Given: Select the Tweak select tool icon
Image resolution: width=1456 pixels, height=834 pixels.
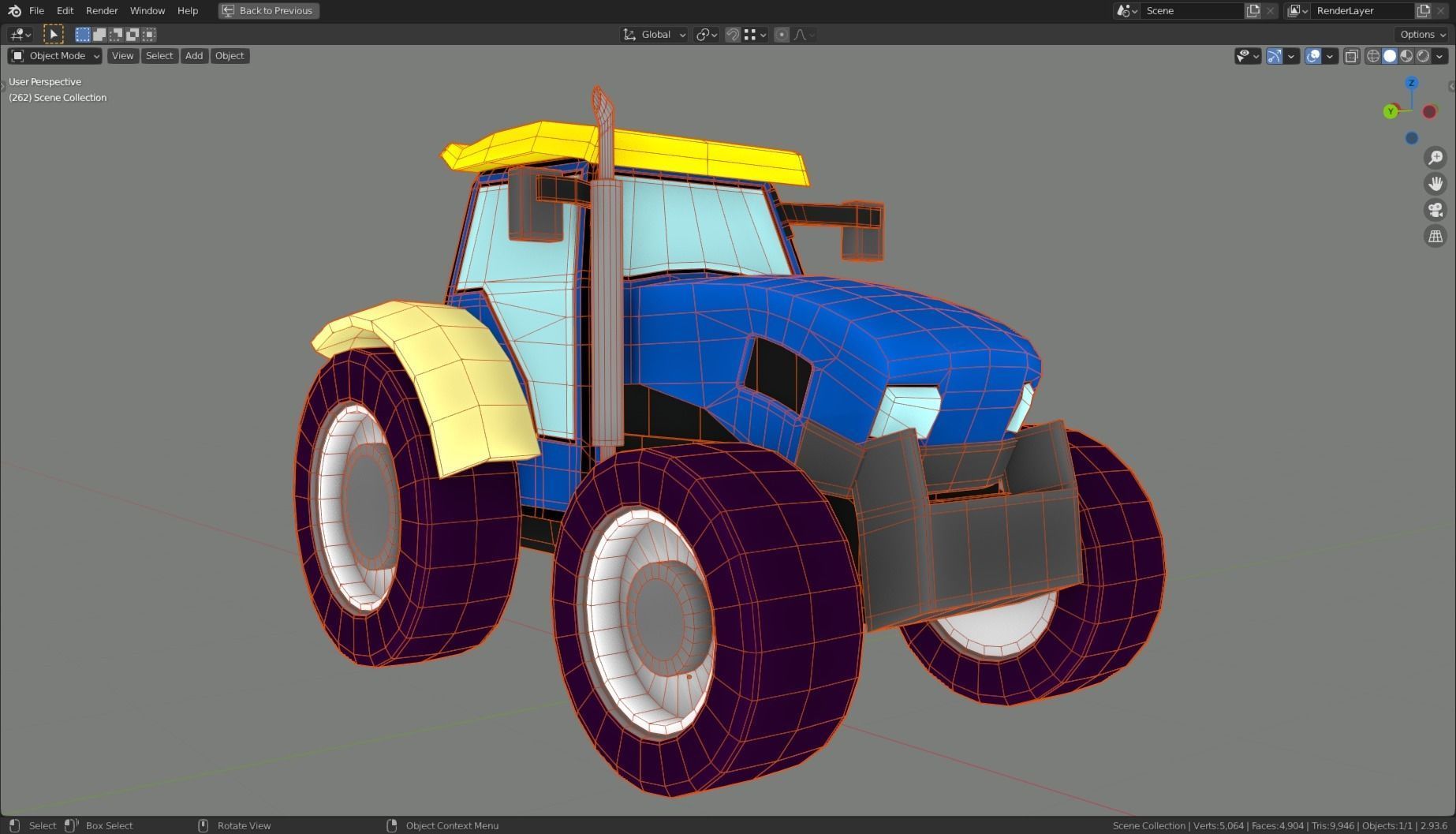Looking at the screenshot, I should click(53, 34).
